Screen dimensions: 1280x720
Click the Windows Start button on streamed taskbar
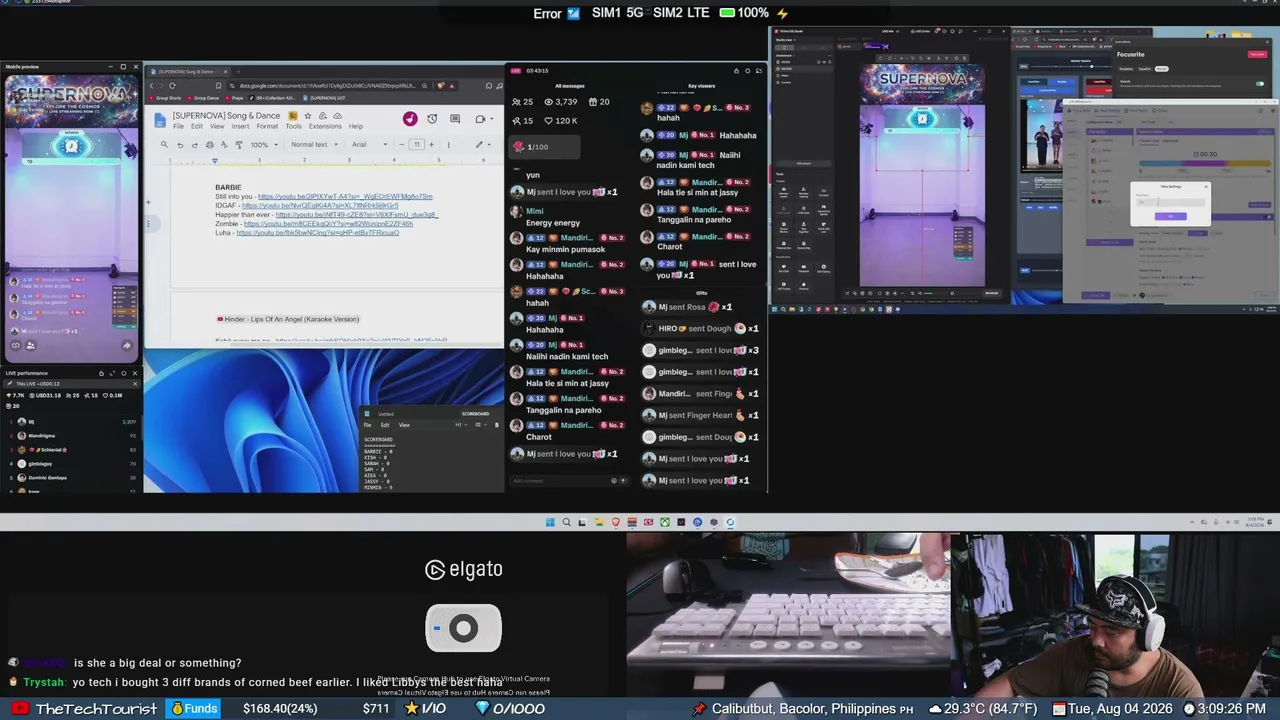(550, 522)
